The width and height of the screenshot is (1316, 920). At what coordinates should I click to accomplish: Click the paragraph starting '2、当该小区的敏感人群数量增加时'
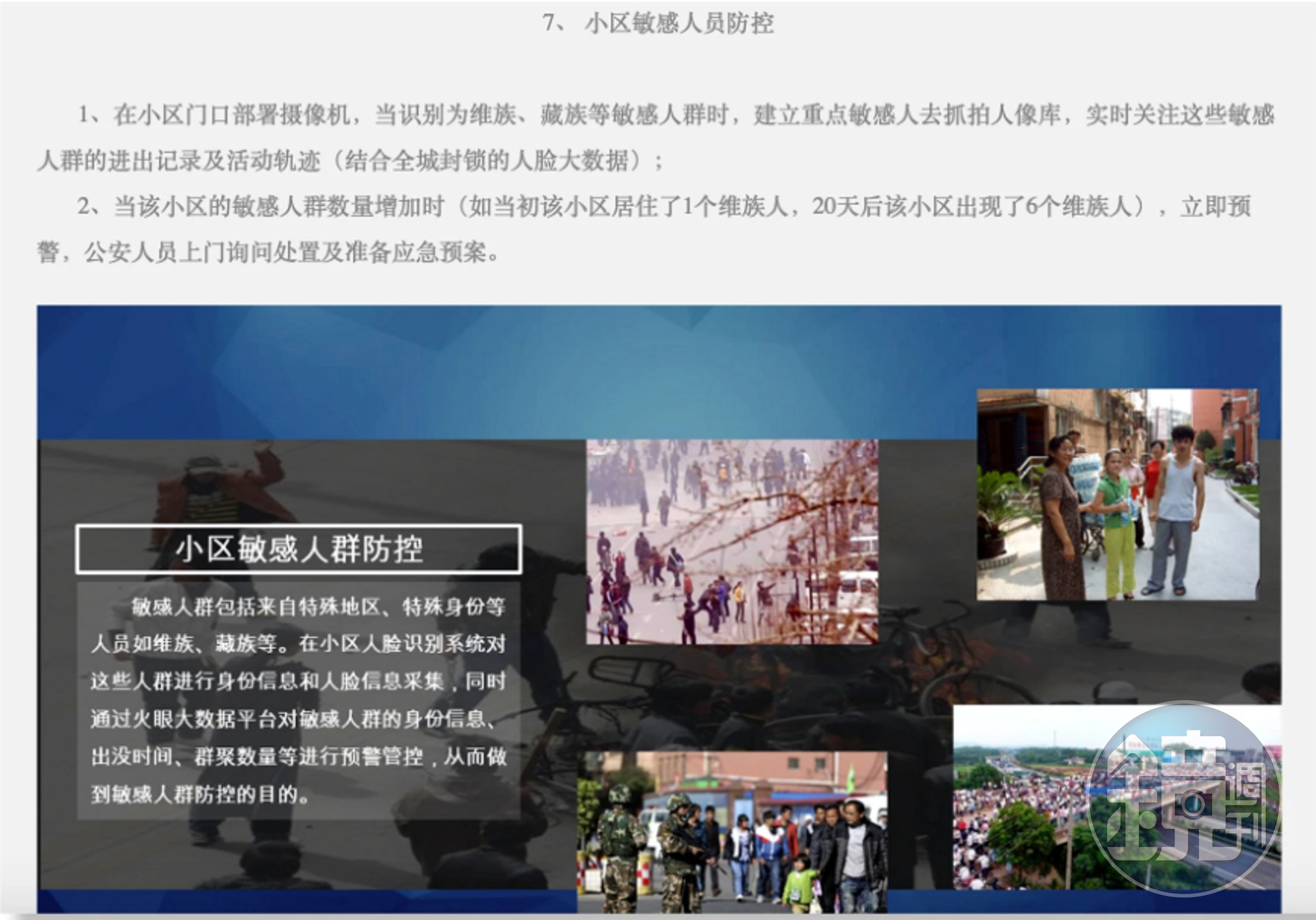pyautogui.click(x=644, y=229)
